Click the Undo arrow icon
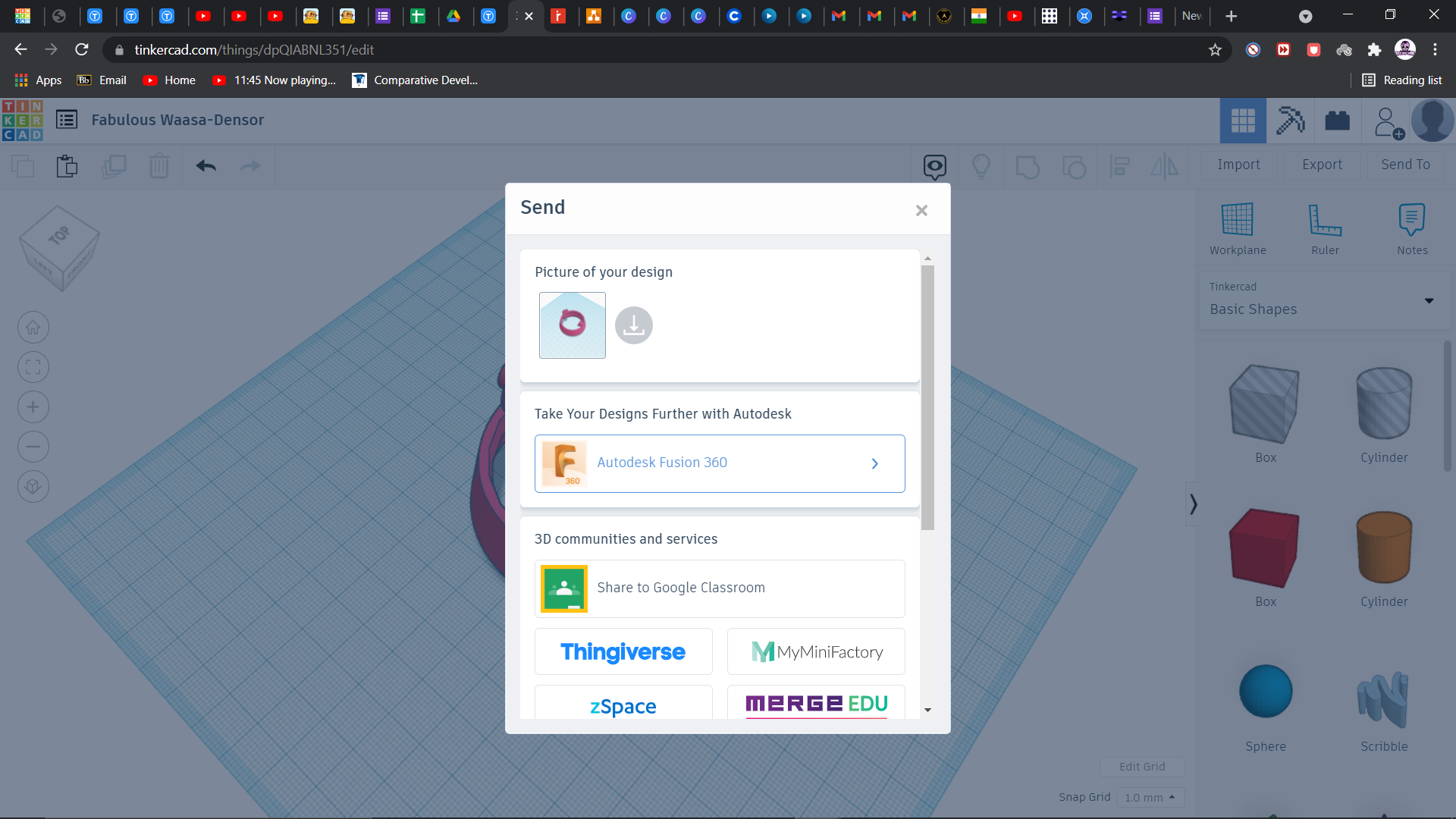 tap(206, 166)
